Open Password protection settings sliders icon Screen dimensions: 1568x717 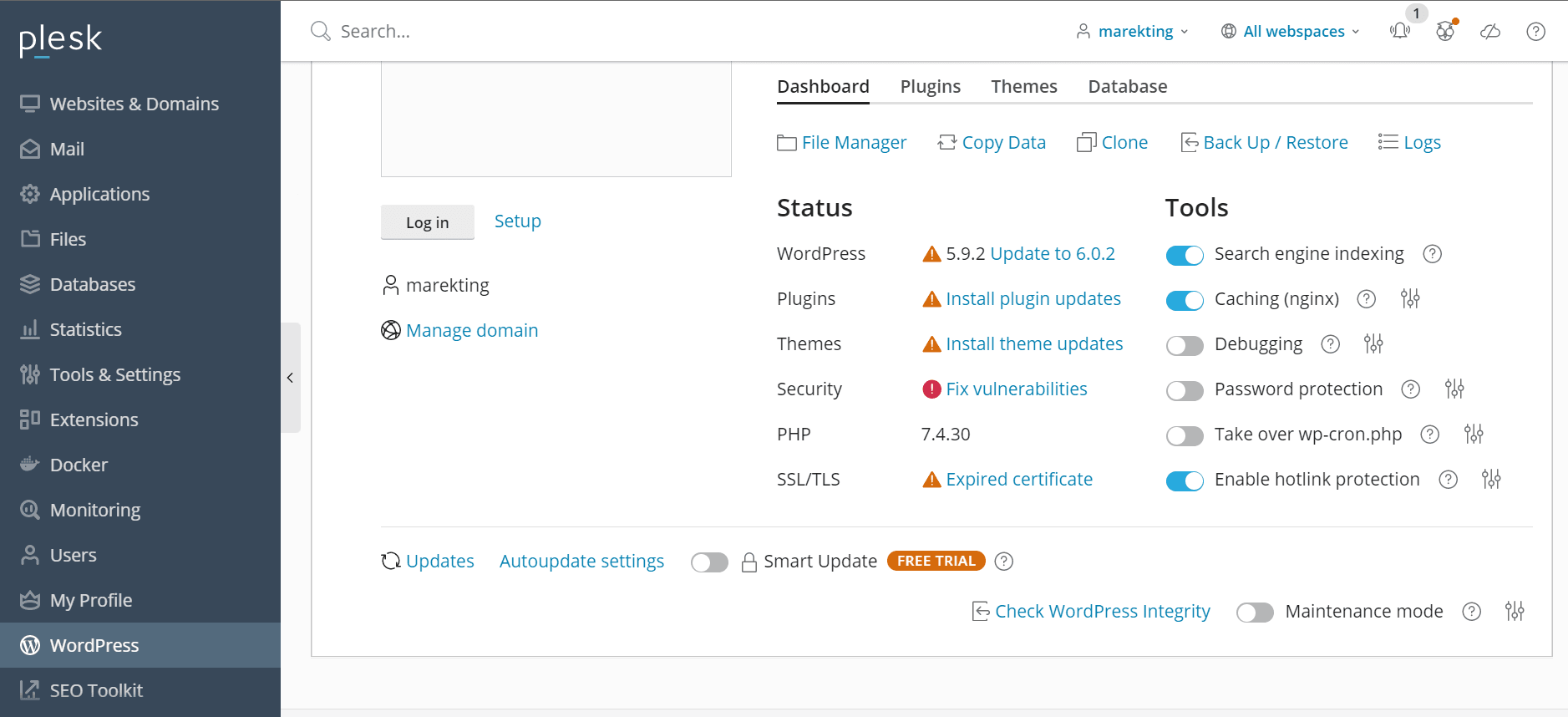(x=1454, y=389)
